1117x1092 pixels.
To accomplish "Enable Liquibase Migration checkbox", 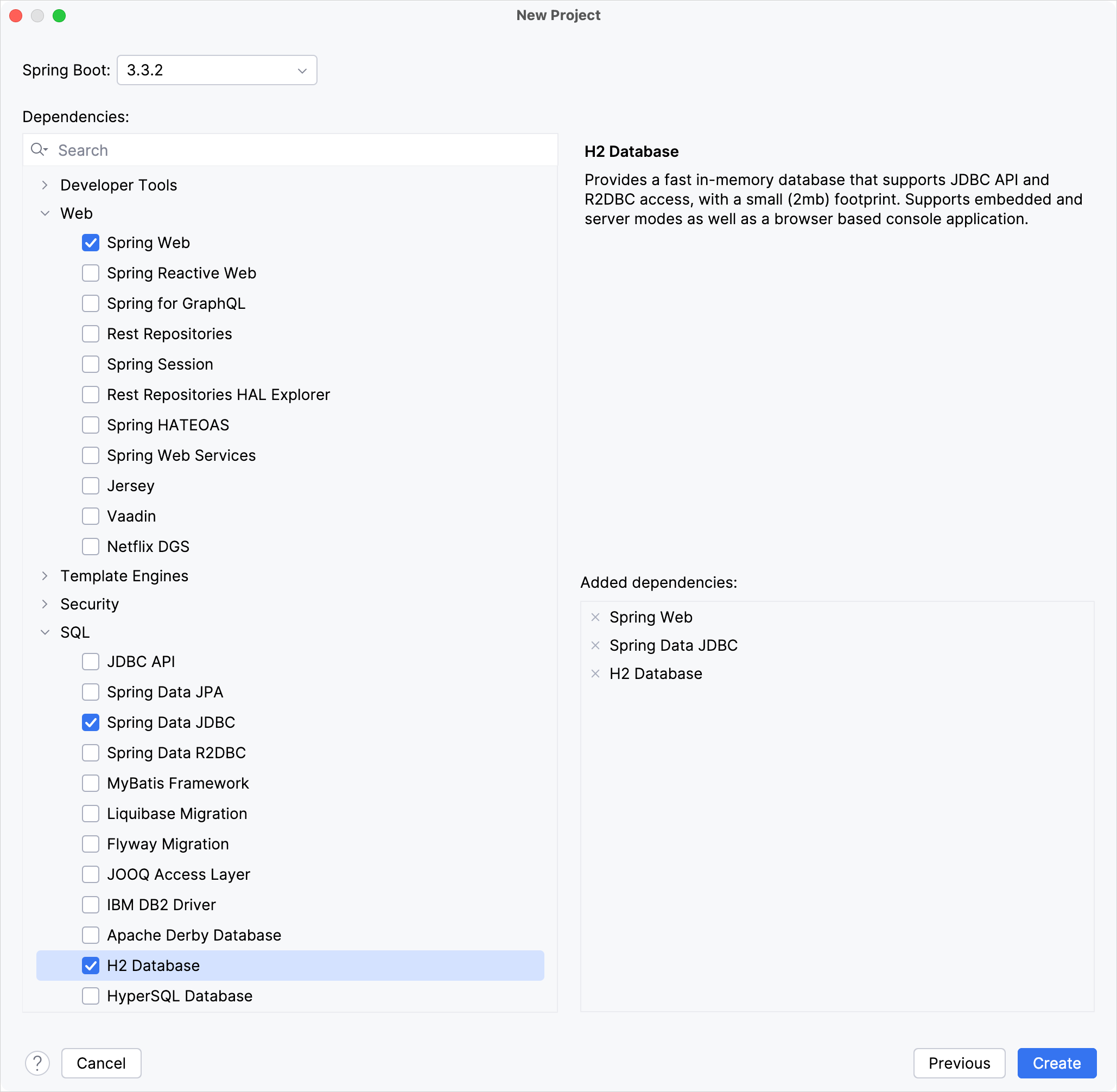I will coord(90,813).
